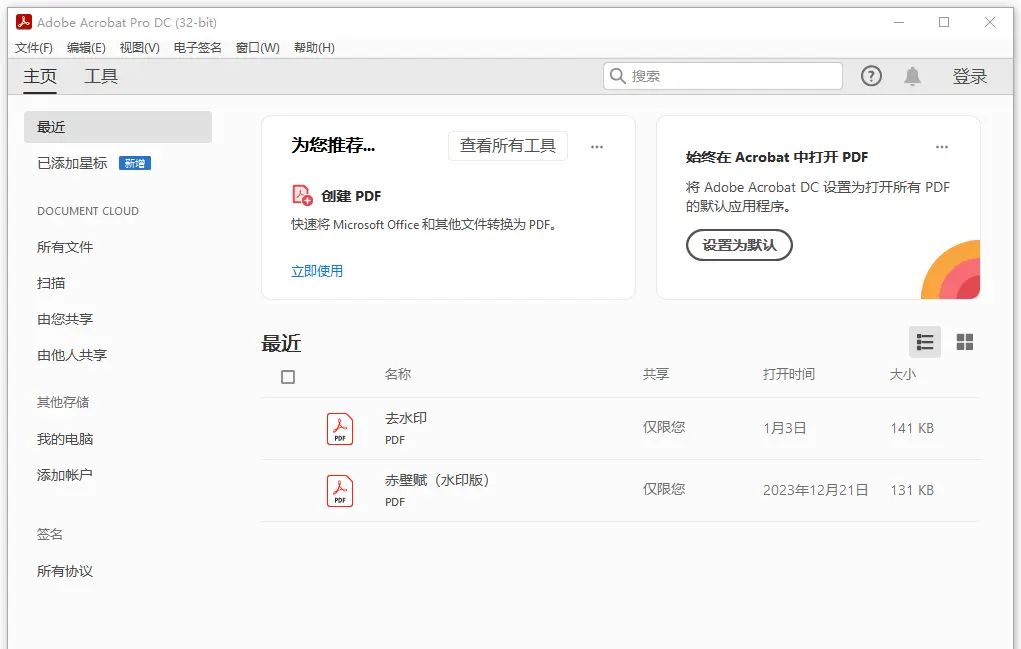Open the file named 赤壁赋（水印版）
Image resolution: width=1021 pixels, height=649 pixels.
point(436,480)
